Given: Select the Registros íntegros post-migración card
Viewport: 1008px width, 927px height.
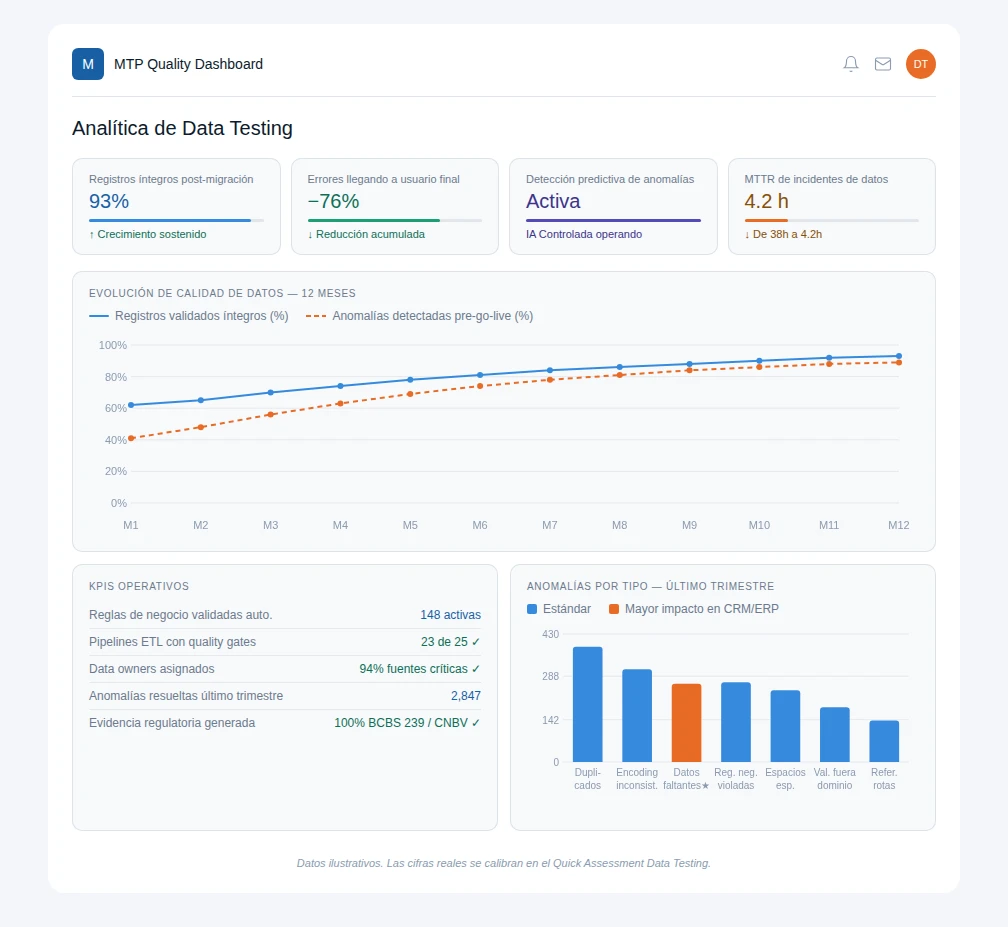Looking at the screenshot, I should [176, 206].
